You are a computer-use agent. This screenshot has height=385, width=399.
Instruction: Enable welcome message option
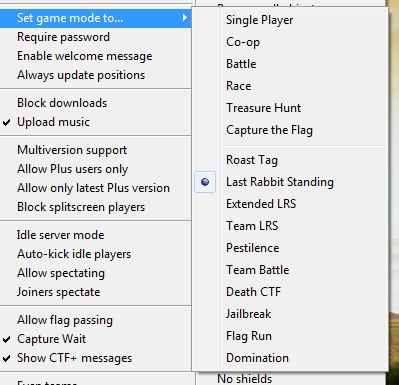point(95,56)
